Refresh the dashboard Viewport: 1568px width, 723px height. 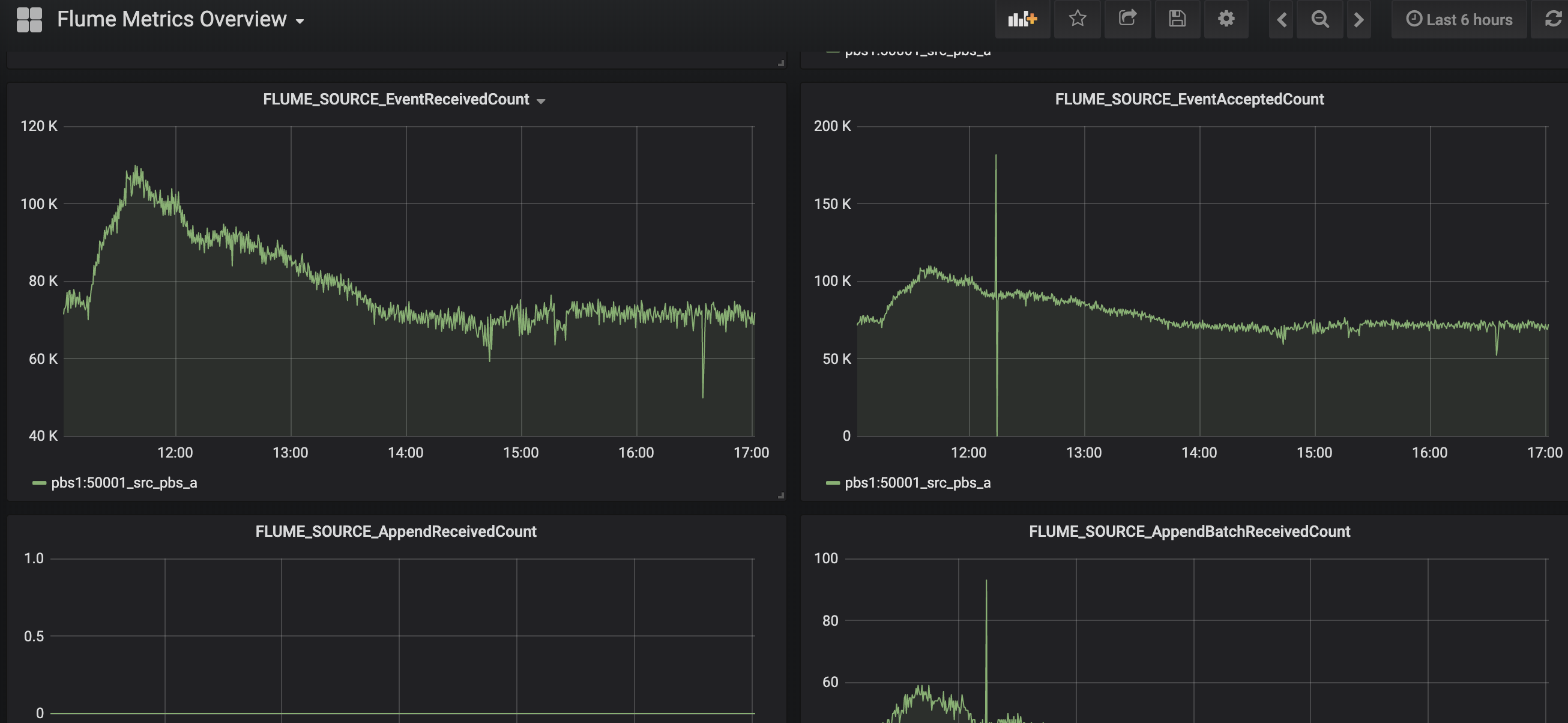(1553, 19)
